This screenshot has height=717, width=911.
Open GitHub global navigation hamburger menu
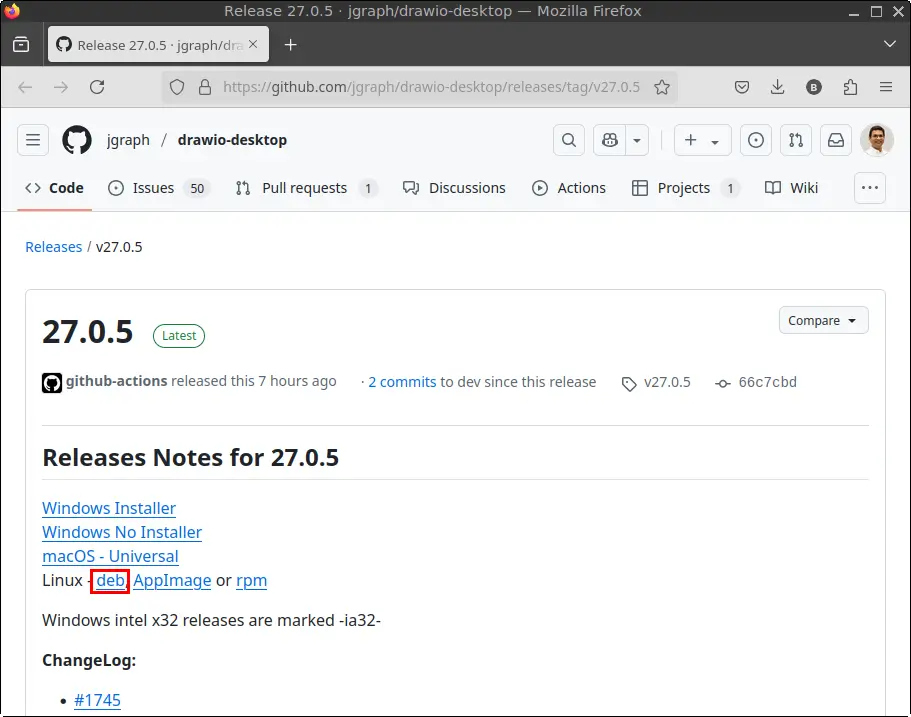[33, 140]
